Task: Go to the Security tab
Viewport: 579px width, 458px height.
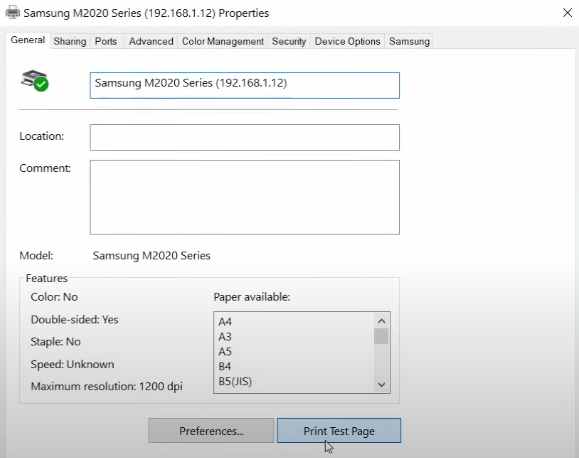Action: pyautogui.click(x=289, y=41)
